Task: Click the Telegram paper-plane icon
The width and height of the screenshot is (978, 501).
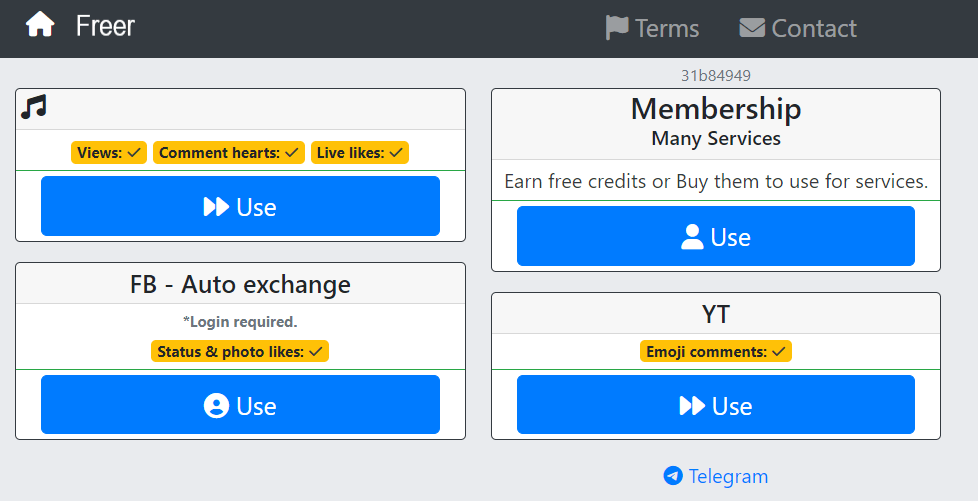Action: click(x=673, y=475)
